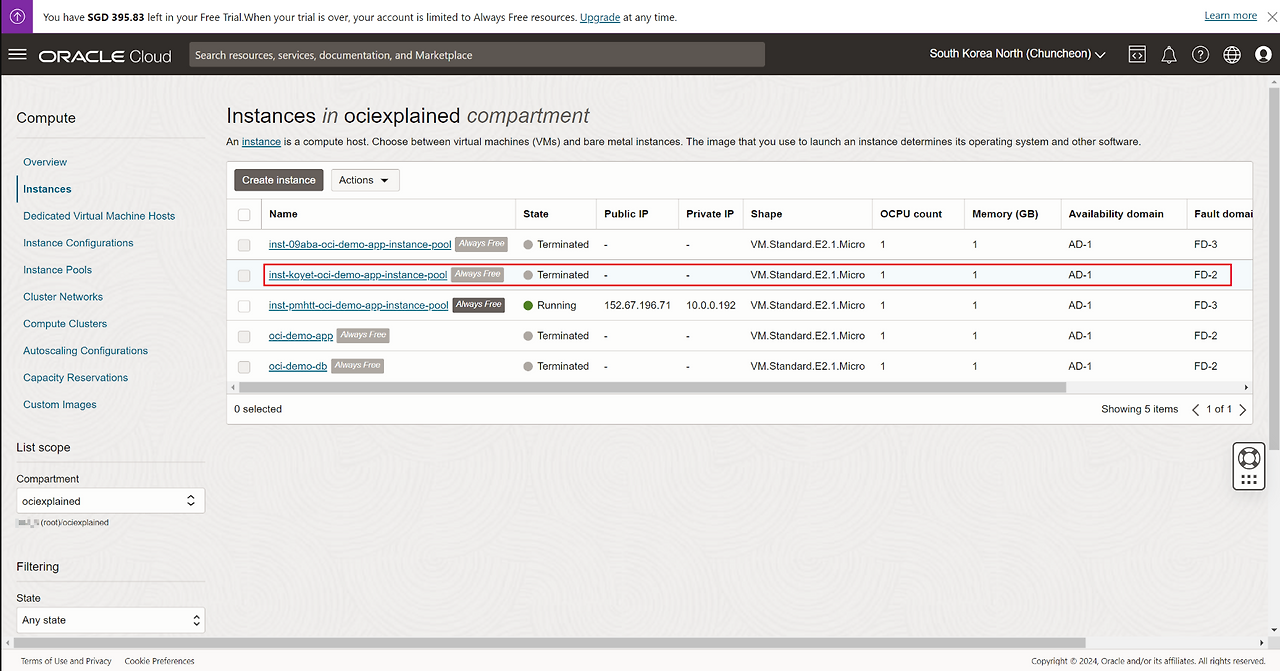Check the inst-koyet-oci-demo-app-instance-pool row checkbox
The width and height of the screenshot is (1280, 671).
click(244, 275)
